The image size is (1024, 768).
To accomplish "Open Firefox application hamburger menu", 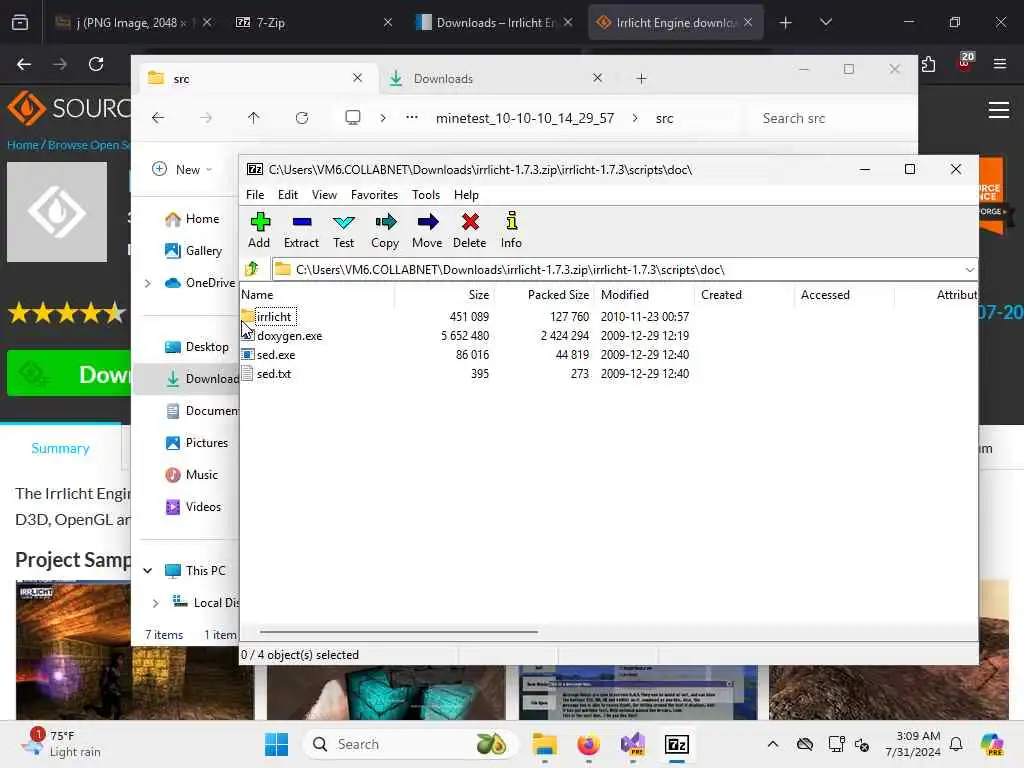I will point(999,64).
